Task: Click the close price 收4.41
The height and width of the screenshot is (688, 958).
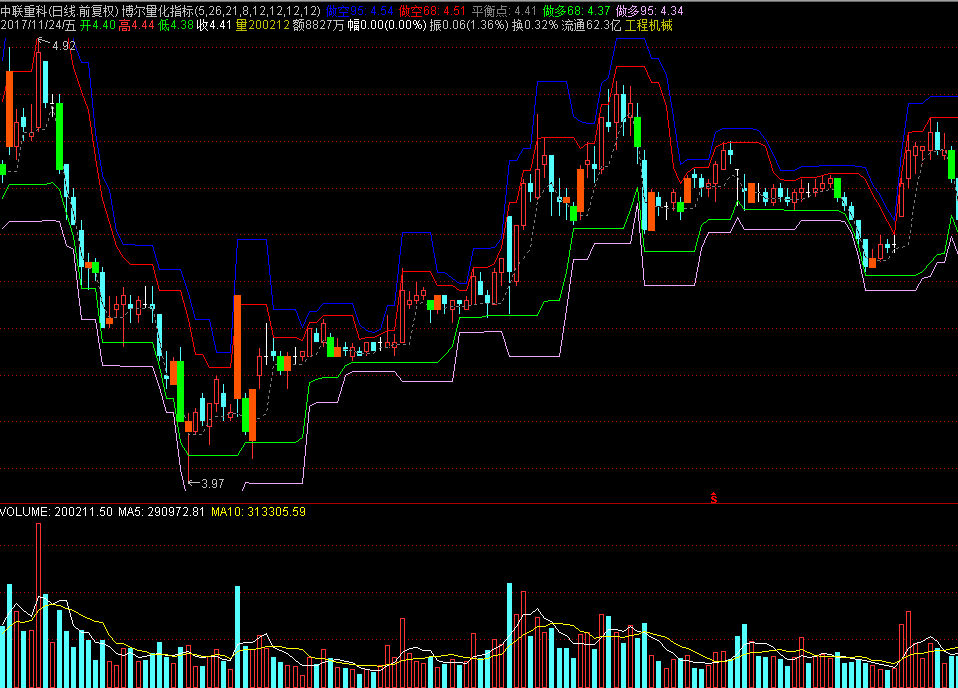Action: pos(214,25)
